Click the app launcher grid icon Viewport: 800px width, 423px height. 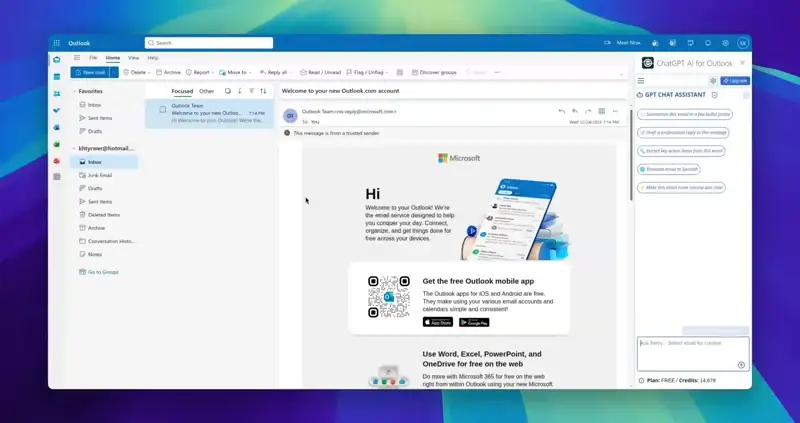coord(57,43)
